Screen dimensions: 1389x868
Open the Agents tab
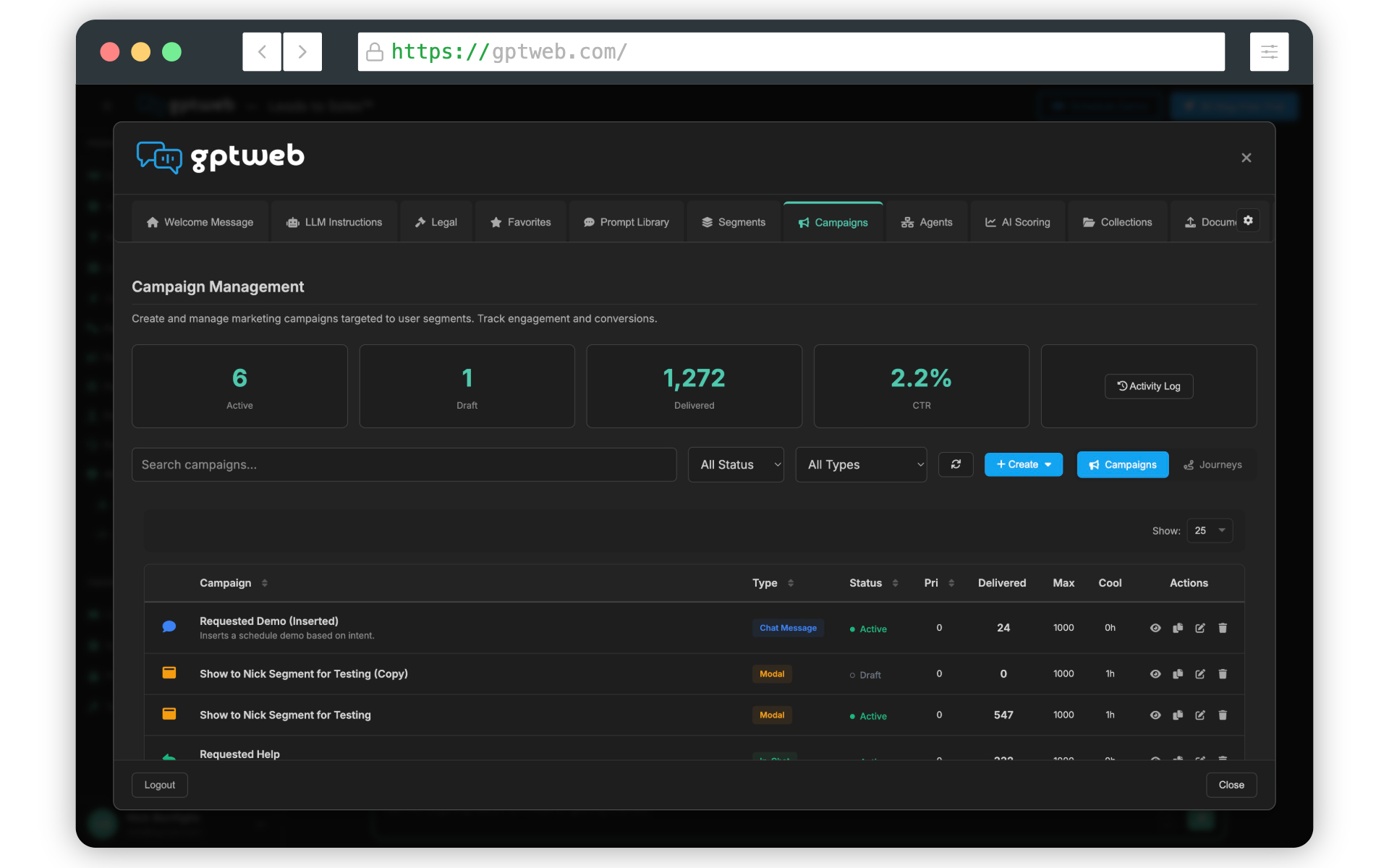coord(927,222)
